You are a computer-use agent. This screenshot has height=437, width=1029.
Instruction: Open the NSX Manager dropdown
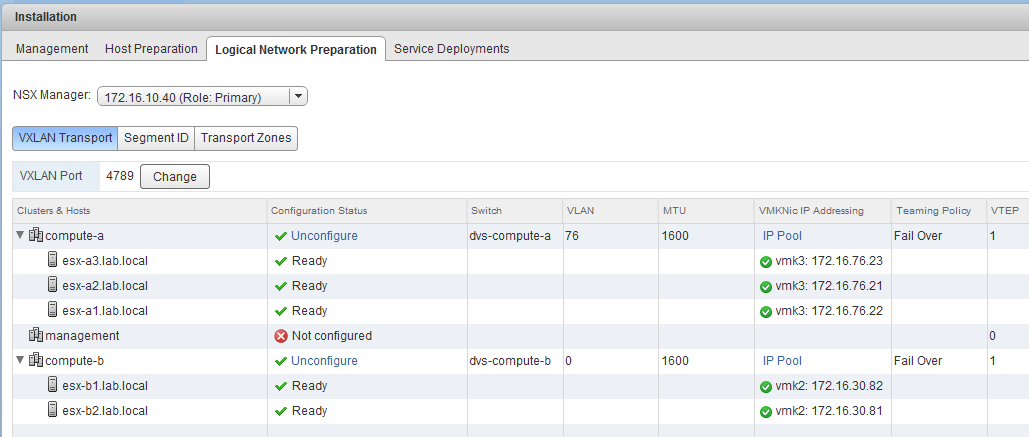point(297,97)
